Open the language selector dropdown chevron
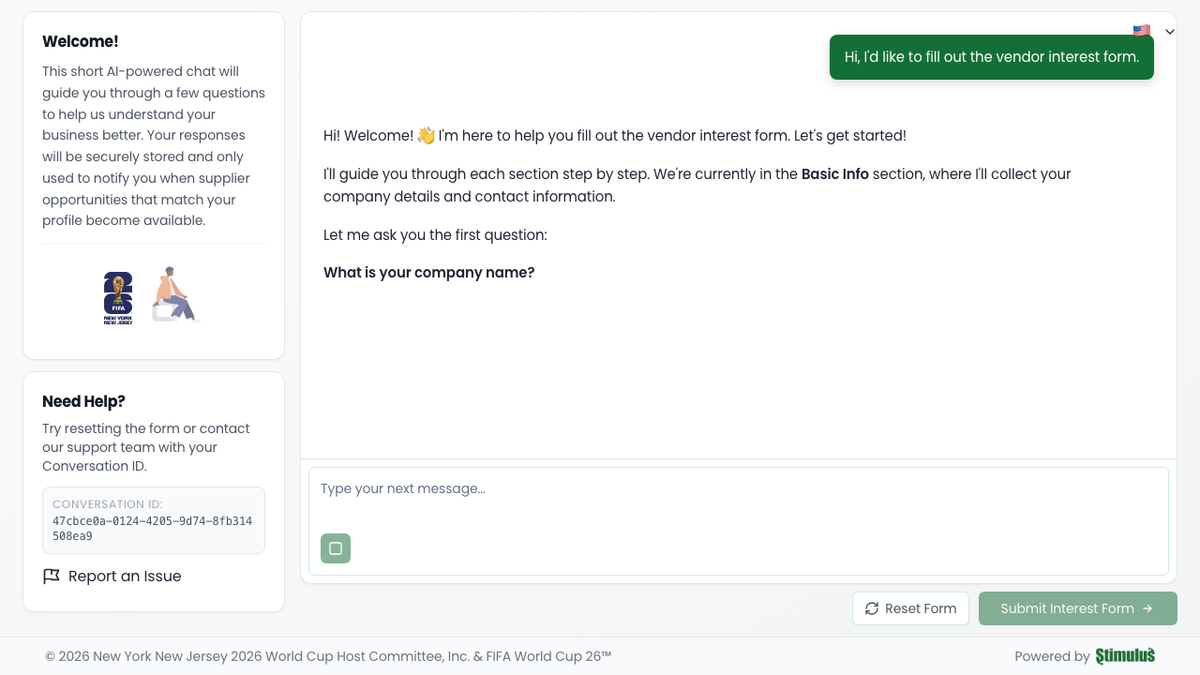The image size is (1200, 675). [1169, 31]
